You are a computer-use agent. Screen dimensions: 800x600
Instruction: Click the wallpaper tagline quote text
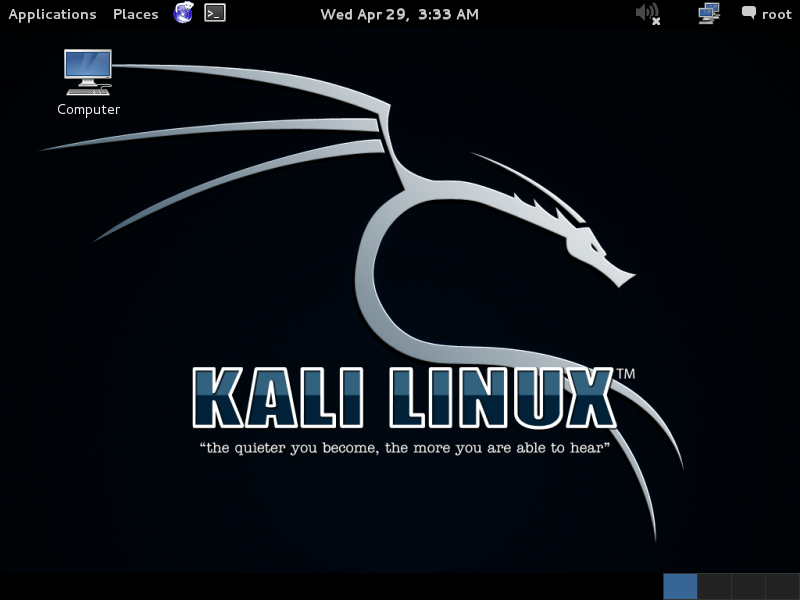click(x=404, y=448)
